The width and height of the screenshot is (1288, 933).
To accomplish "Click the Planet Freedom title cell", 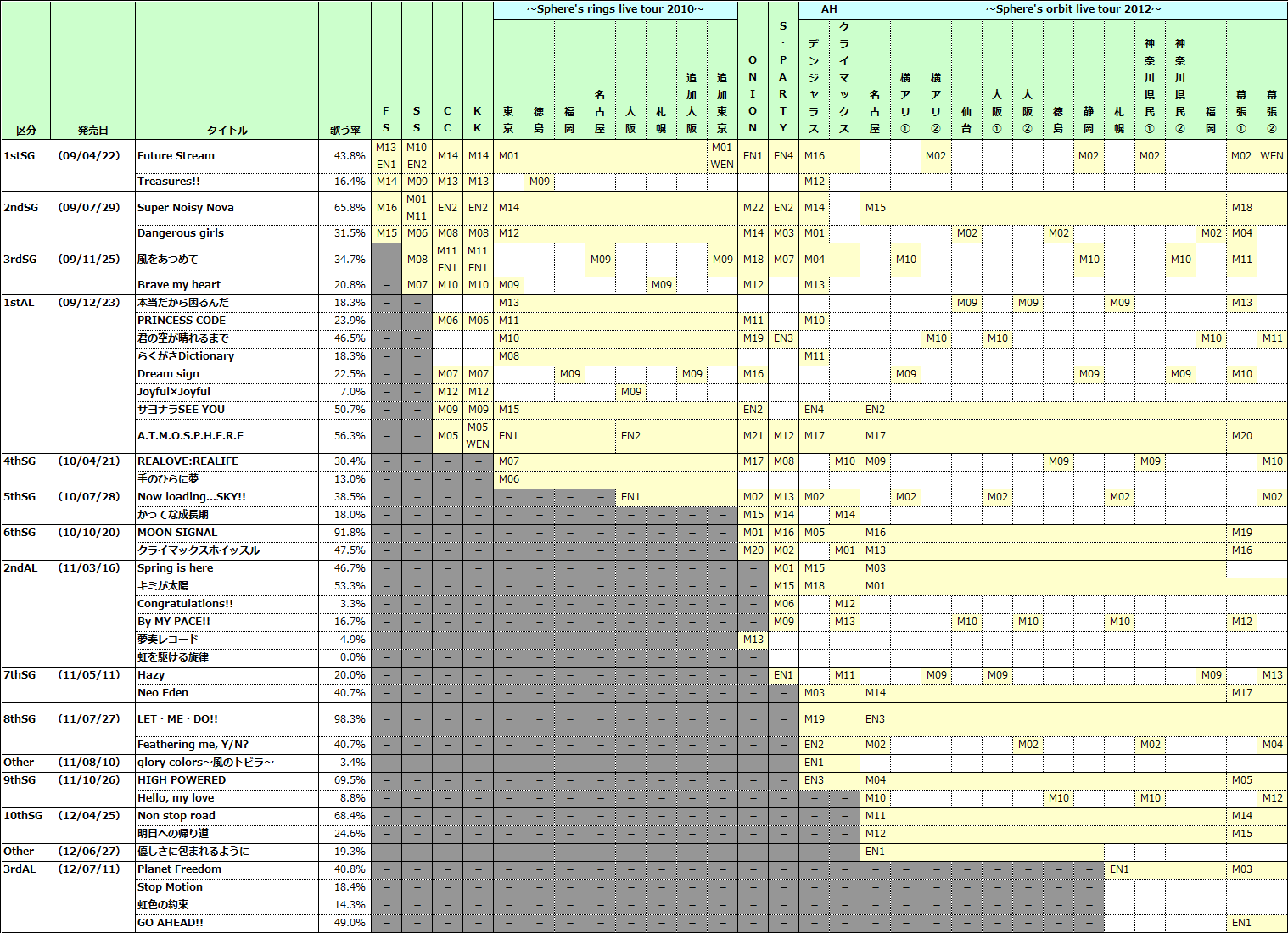I will coord(227,869).
